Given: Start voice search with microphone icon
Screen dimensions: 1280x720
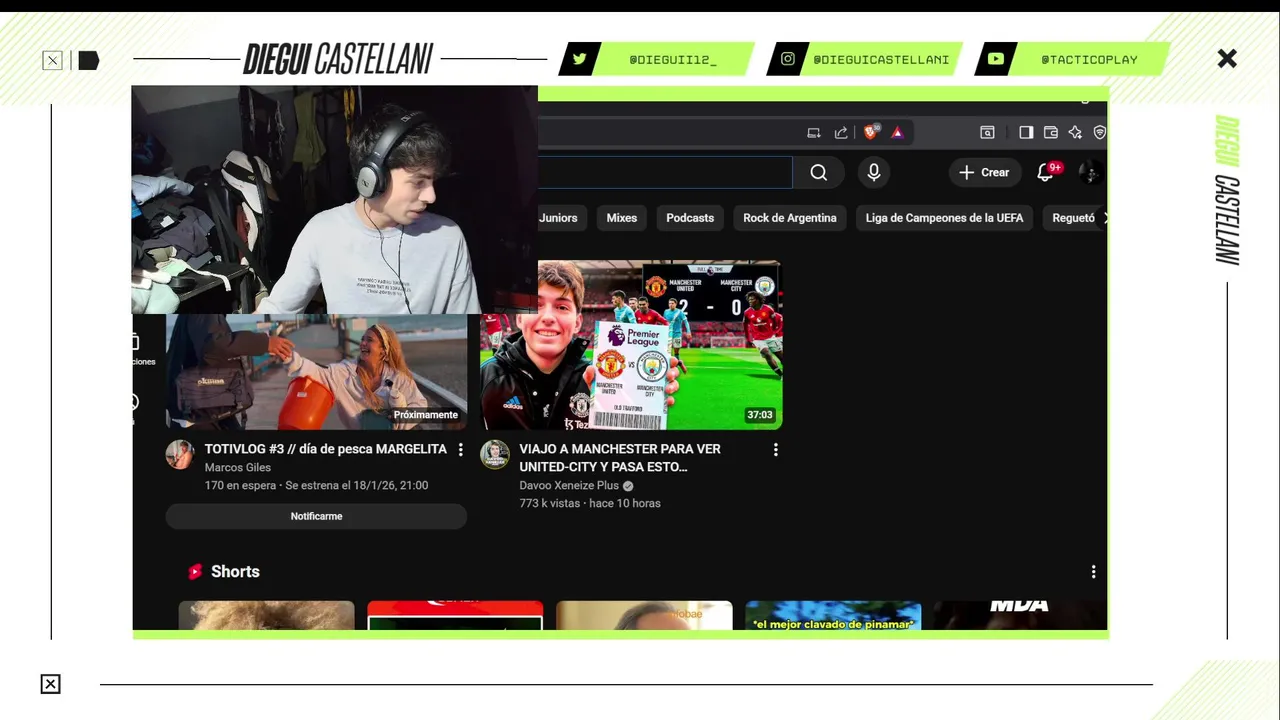Looking at the screenshot, I should [x=874, y=173].
